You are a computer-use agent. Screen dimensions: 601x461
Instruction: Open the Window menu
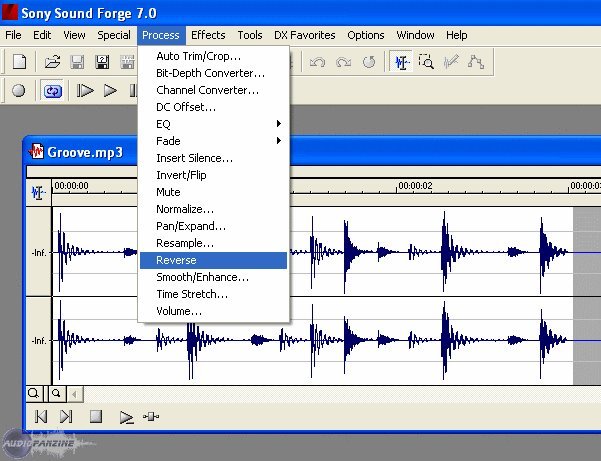415,35
